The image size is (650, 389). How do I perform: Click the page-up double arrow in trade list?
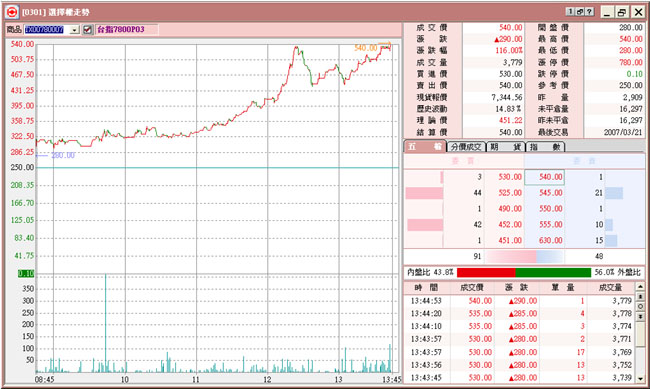click(640, 296)
